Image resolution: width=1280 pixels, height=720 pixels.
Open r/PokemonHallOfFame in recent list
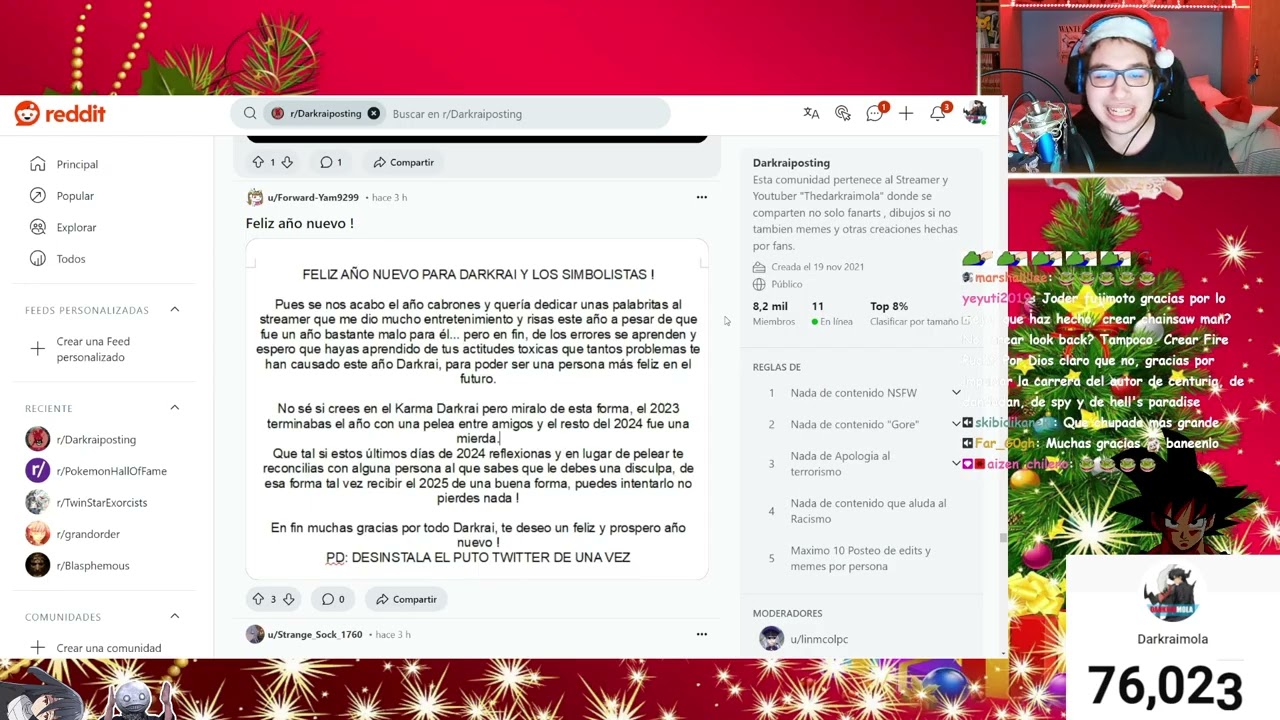coord(111,471)
